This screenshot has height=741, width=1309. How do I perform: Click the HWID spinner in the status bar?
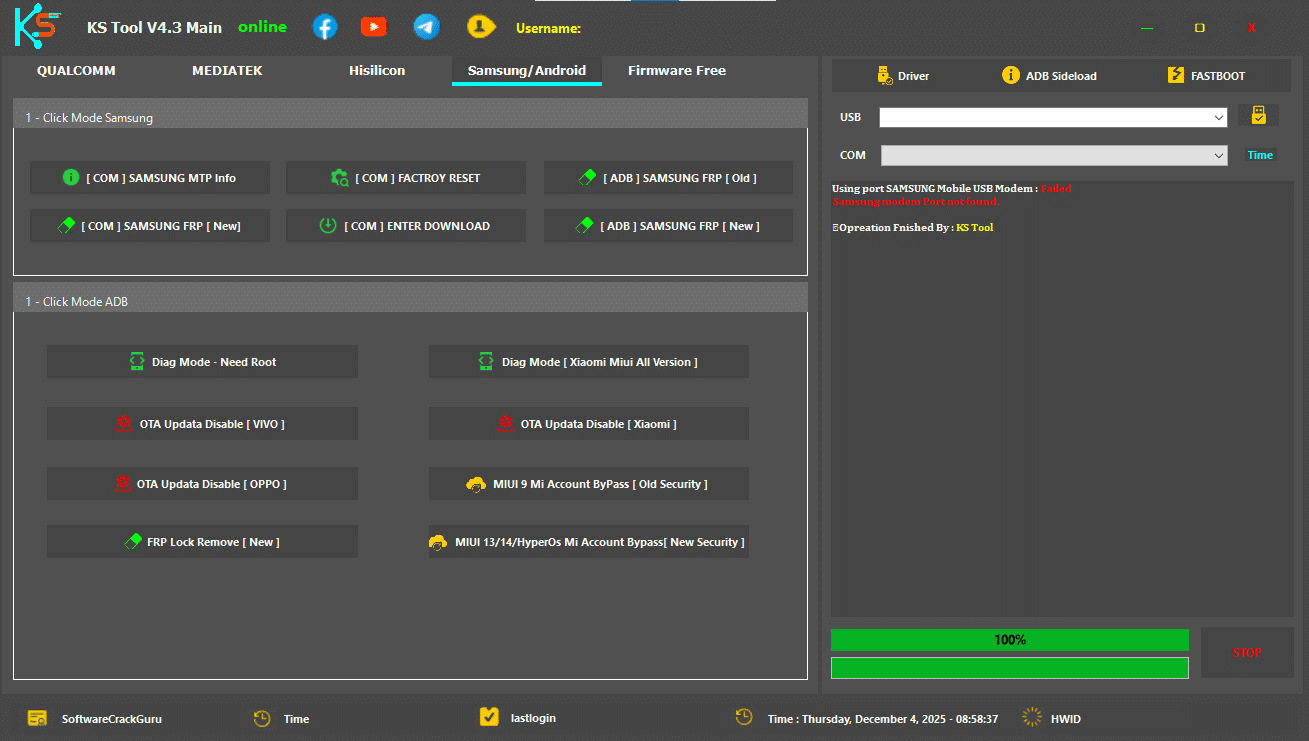tap(1030, 717)
